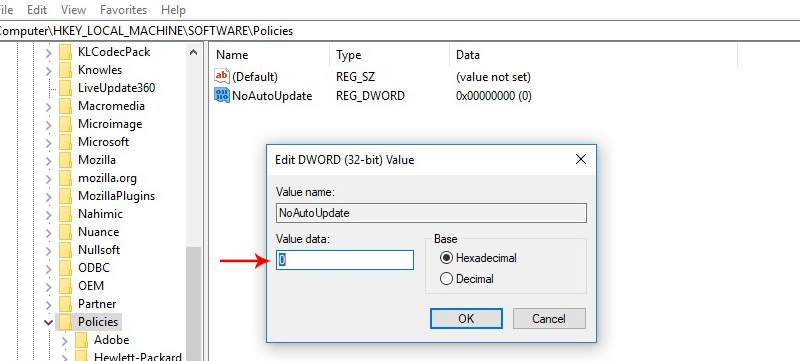Click the ODBC folder icon
This screenshot has height=361, width=800.
(x=65, y=268)
